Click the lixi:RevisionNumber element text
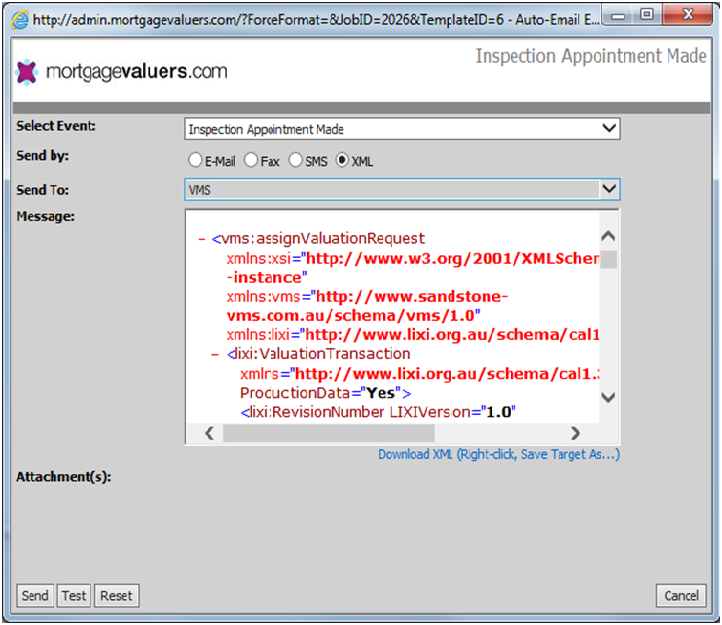 [x=378, y=412]
